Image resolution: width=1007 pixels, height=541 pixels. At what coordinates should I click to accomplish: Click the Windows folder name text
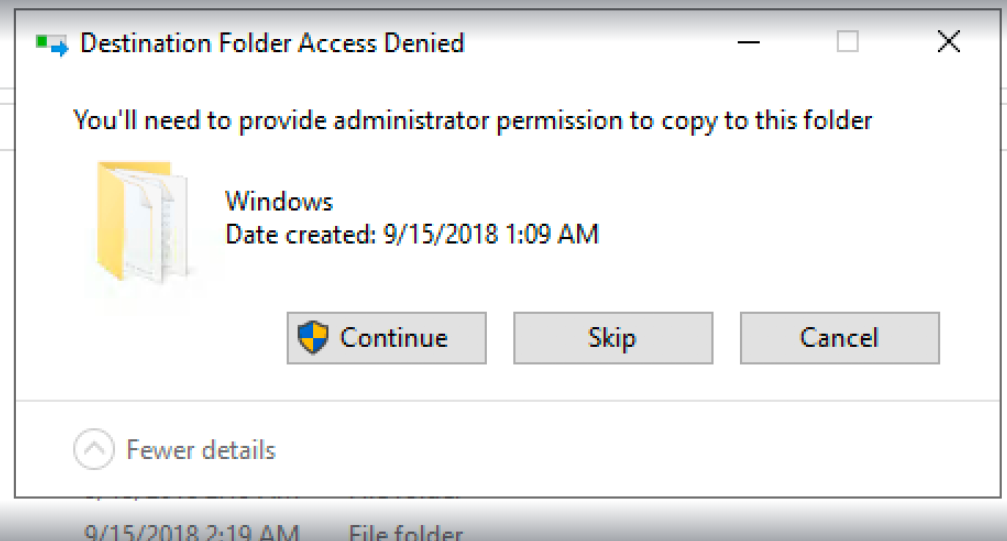click(x=279, y=202)
